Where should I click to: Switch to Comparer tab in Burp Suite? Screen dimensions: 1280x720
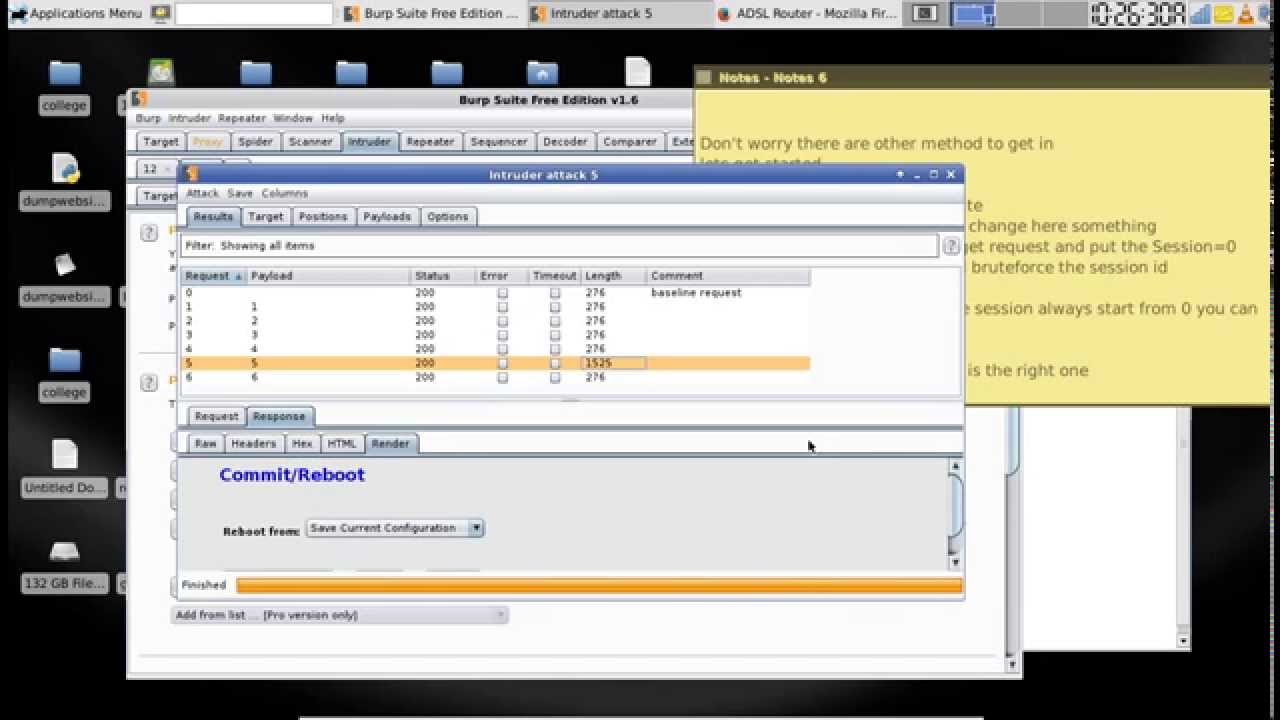630,142
